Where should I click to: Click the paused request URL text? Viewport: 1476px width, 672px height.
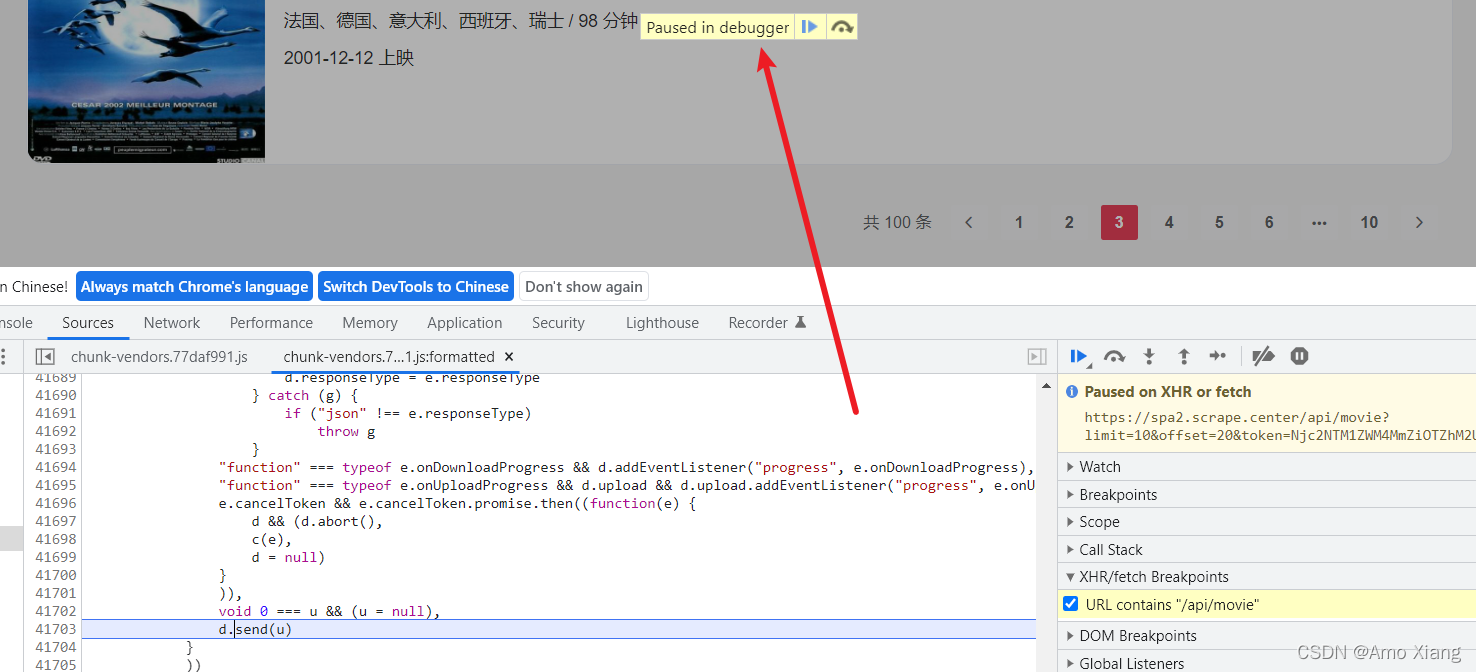[x=1279, y=427]
